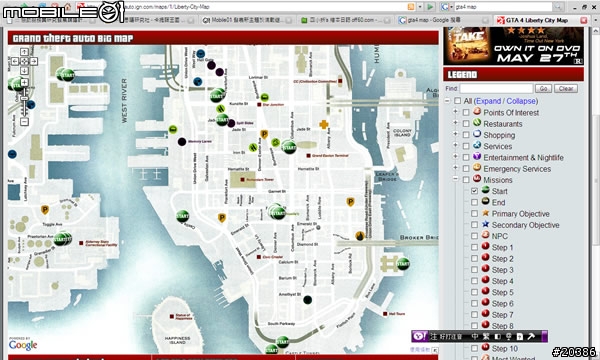Check the Missions category checkbox
Screen dimensions: 600x360
pos(466,179)
